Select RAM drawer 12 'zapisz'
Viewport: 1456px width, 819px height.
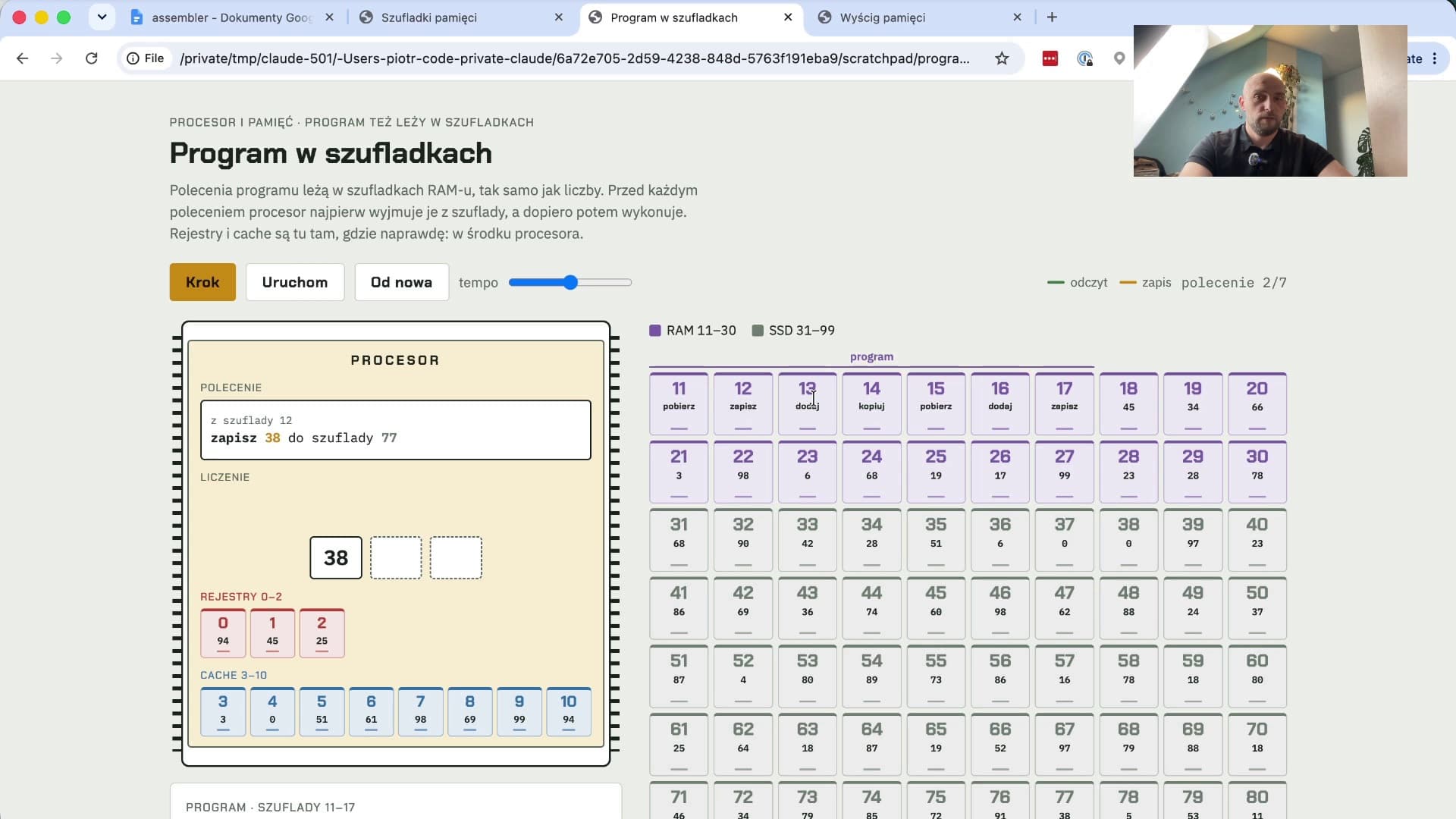[x=743, y=403]
